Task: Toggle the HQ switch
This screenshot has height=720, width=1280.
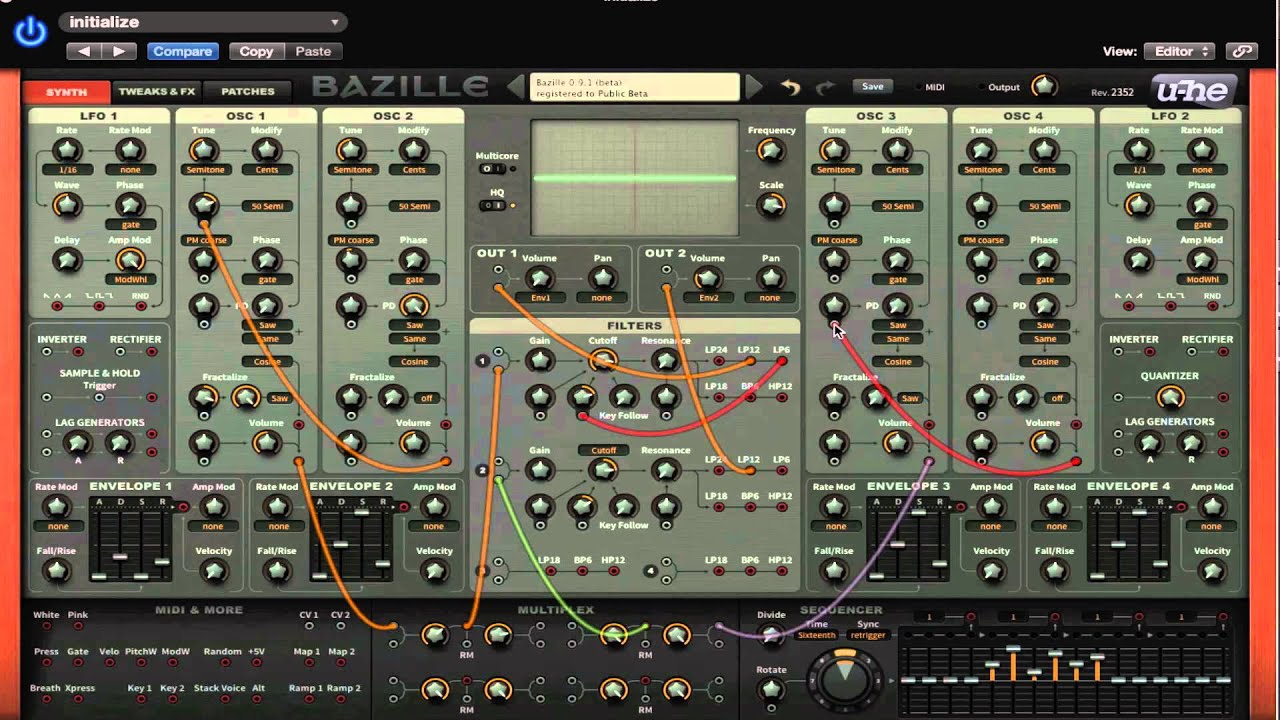Action: [x=494, y=205]
